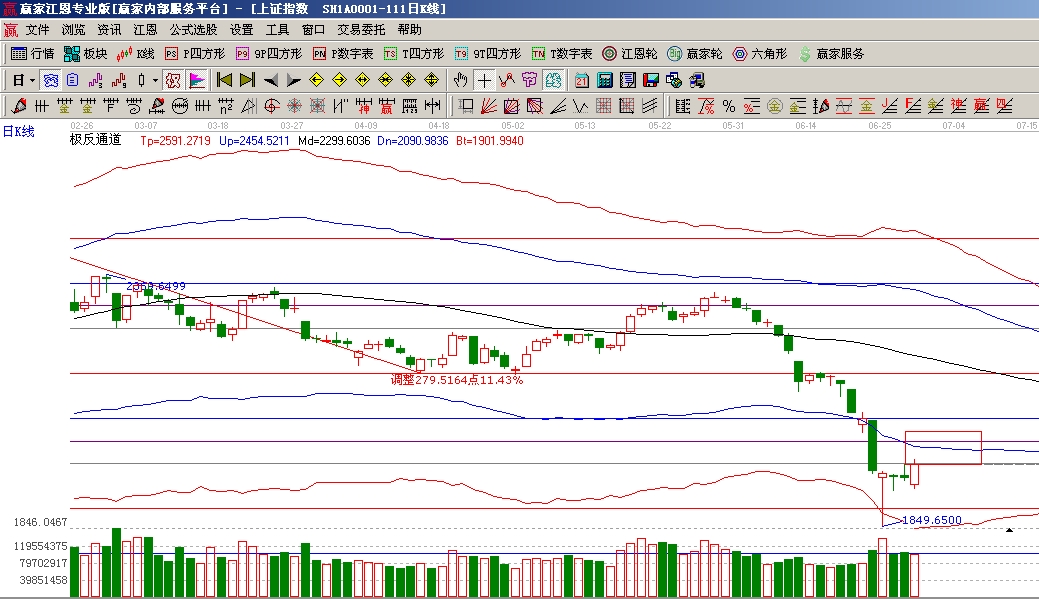Click the 1849.6500 low price marker
This screenshot has width=1039, height=599.
[x=931, y=520]
